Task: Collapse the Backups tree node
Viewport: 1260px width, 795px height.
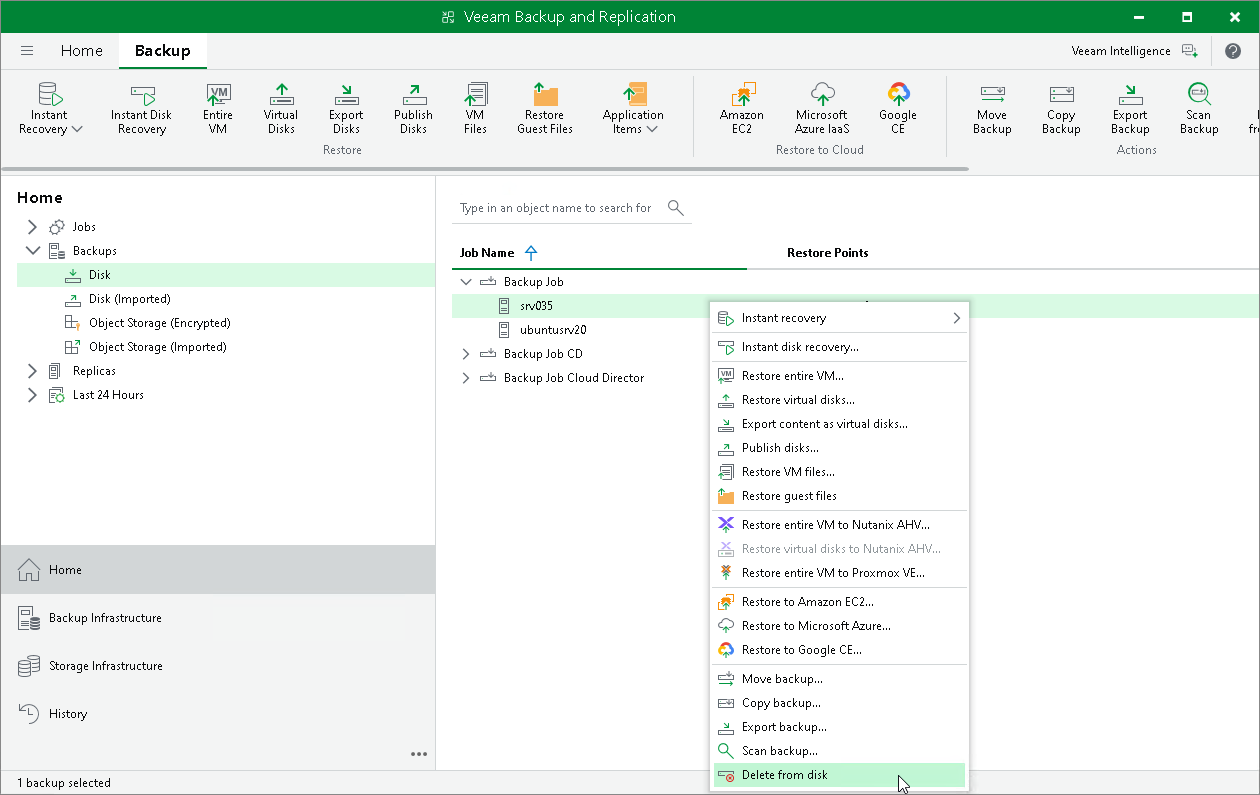Action: (x=32, y=251)
